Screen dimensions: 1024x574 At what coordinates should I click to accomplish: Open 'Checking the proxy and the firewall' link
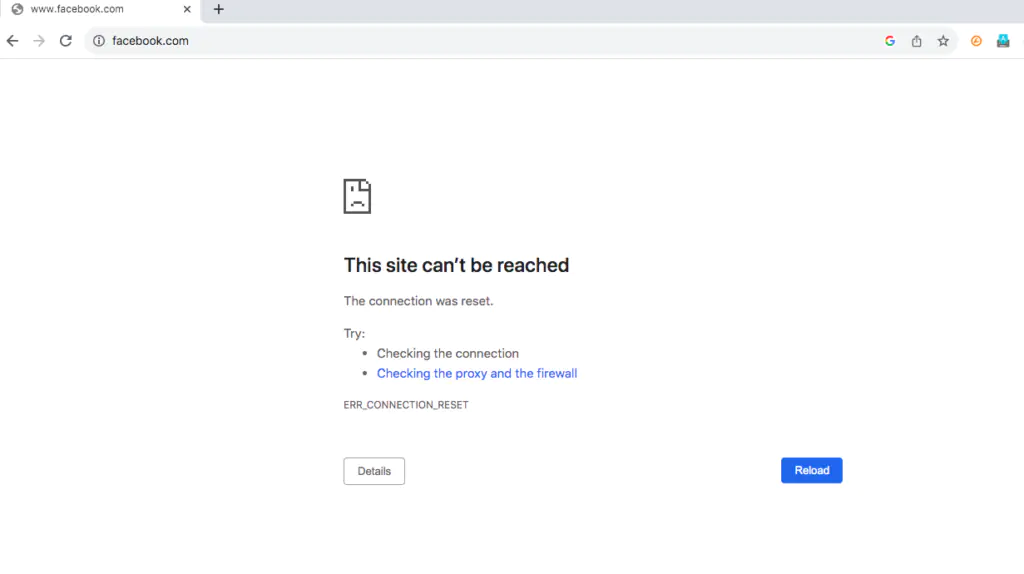coord(477,374)
